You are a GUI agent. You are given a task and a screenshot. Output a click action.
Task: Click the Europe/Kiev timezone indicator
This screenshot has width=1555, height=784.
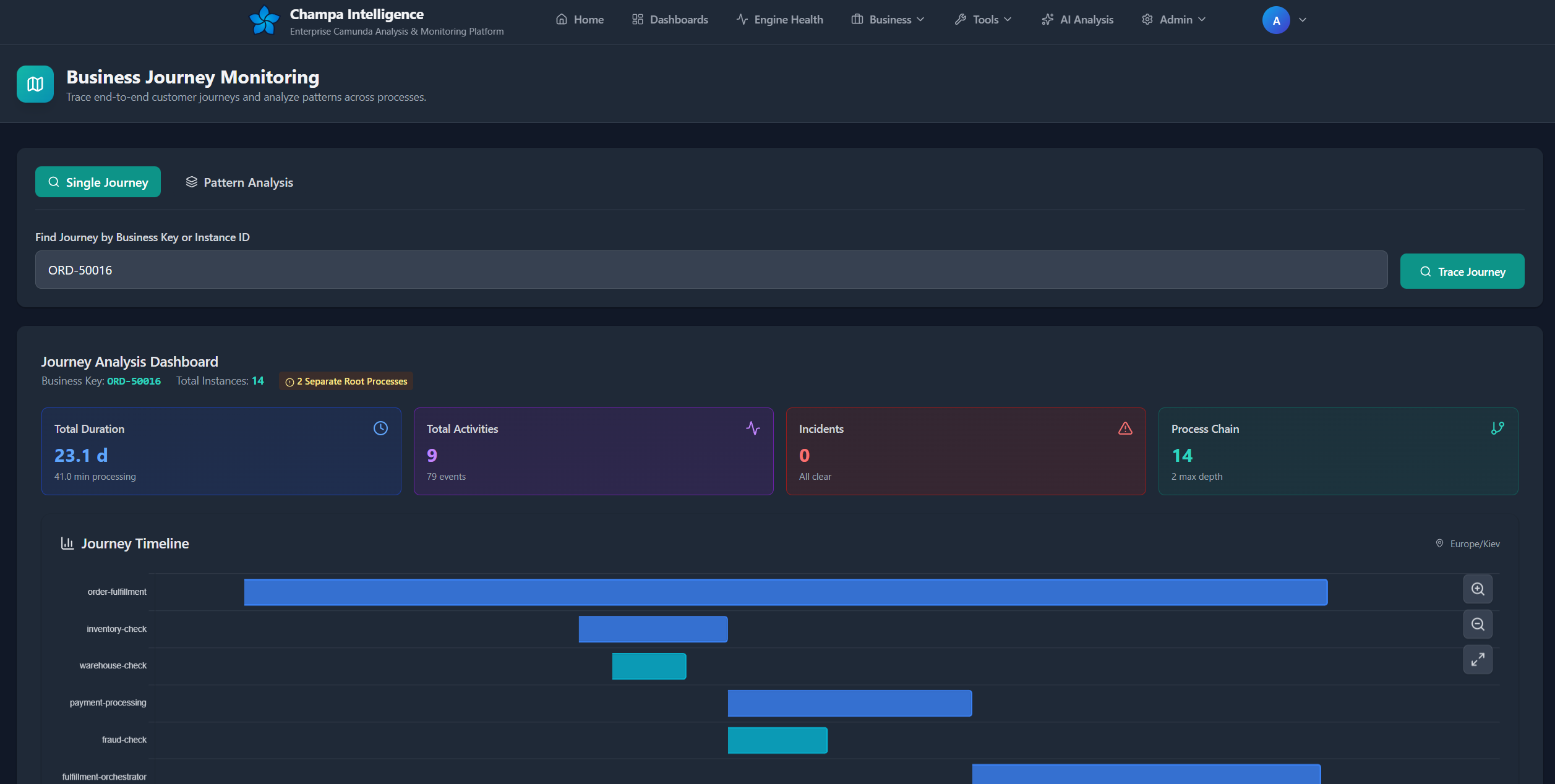(1468, 544)
